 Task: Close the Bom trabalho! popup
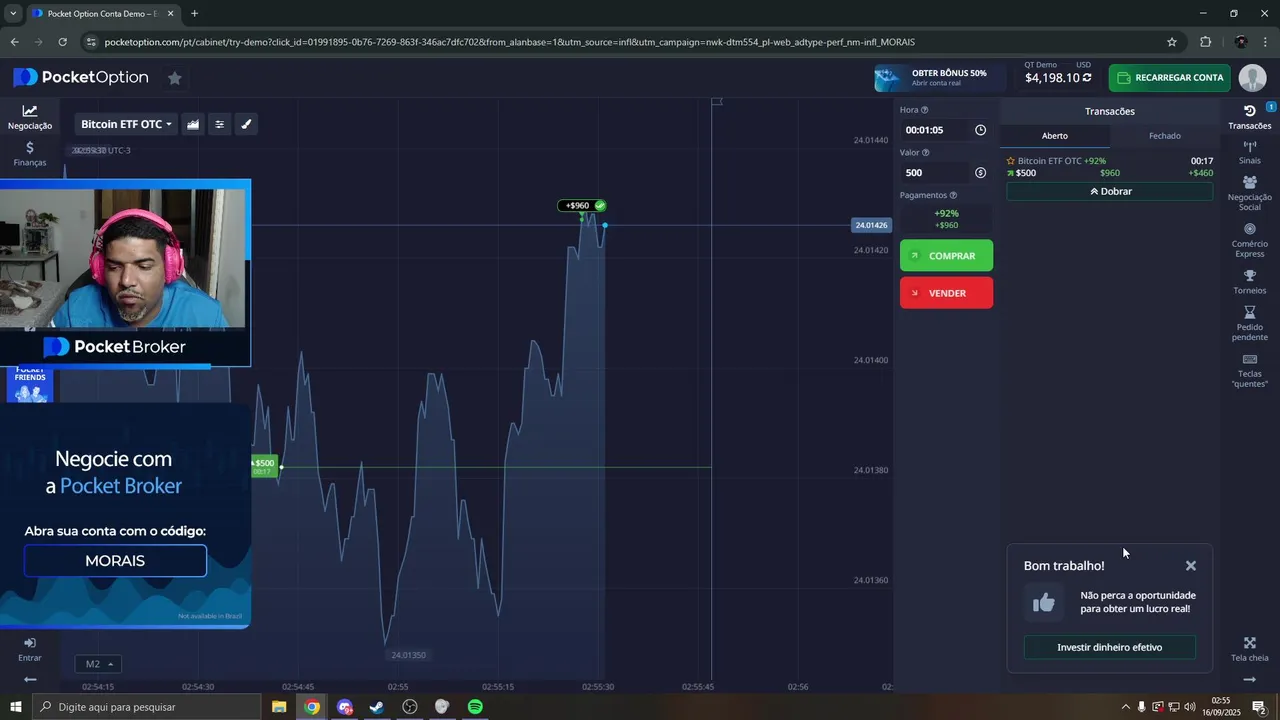[1191, 566]
